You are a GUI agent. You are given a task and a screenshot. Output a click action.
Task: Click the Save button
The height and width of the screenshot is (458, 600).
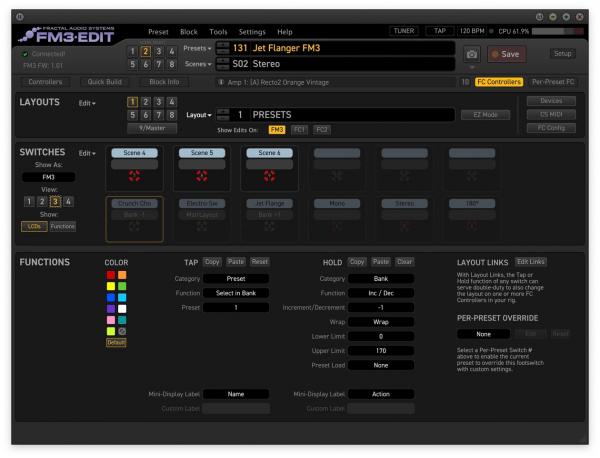(x=506, y=54)
